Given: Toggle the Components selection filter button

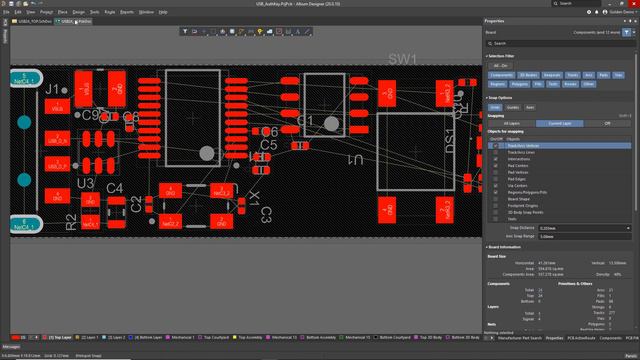Looking at the screenshot, I should tap(501, 75).
